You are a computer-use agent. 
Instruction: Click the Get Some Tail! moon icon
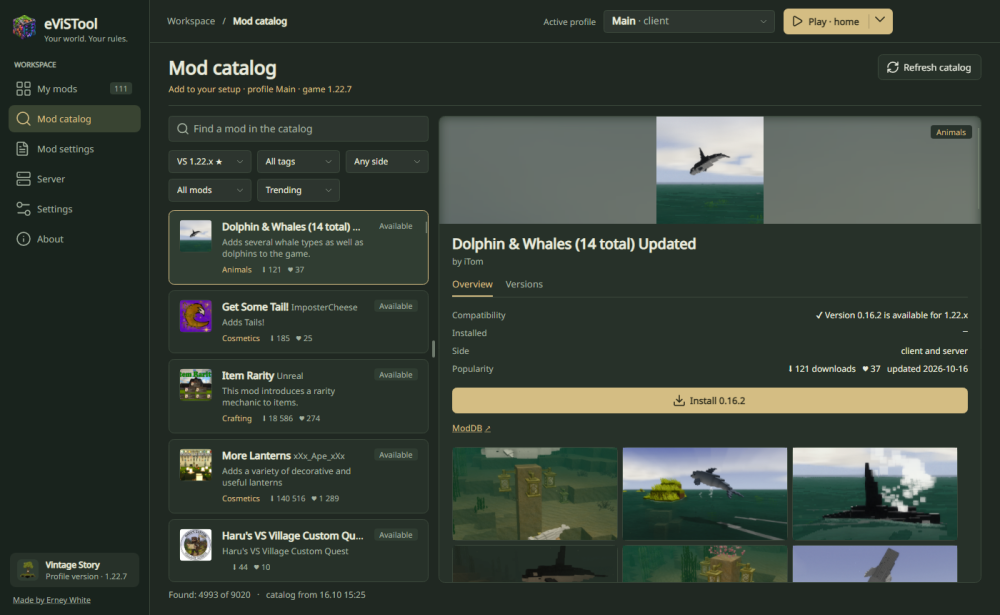(195, 316)
